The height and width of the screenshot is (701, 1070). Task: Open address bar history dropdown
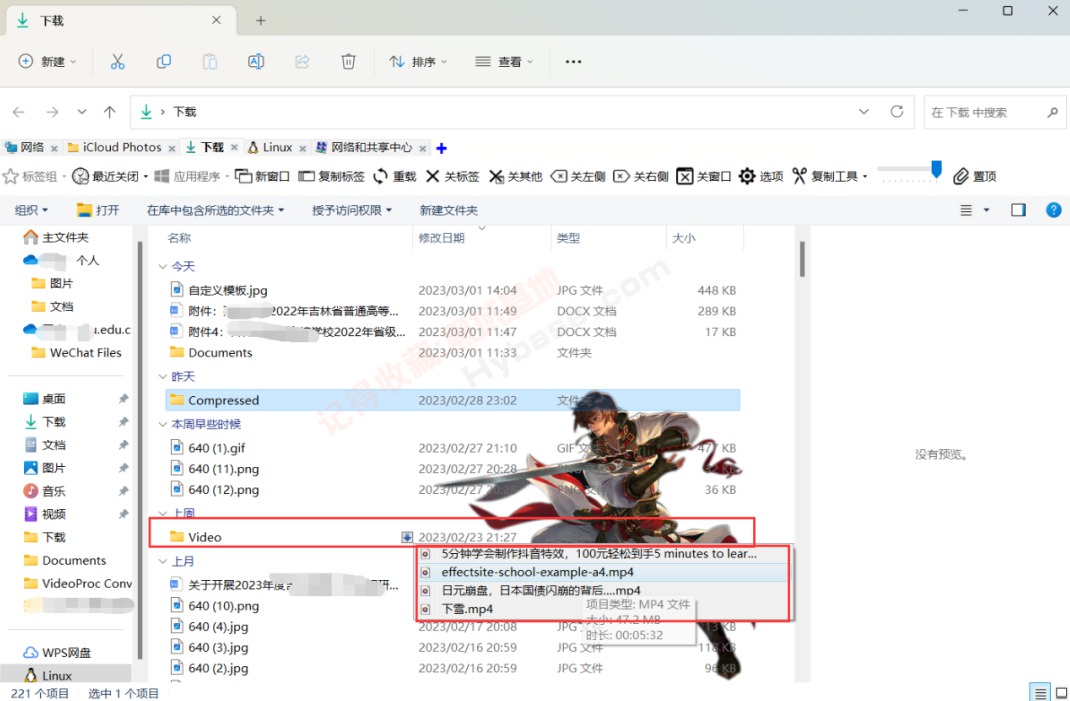pyautogui.click(x=864, y=111)
